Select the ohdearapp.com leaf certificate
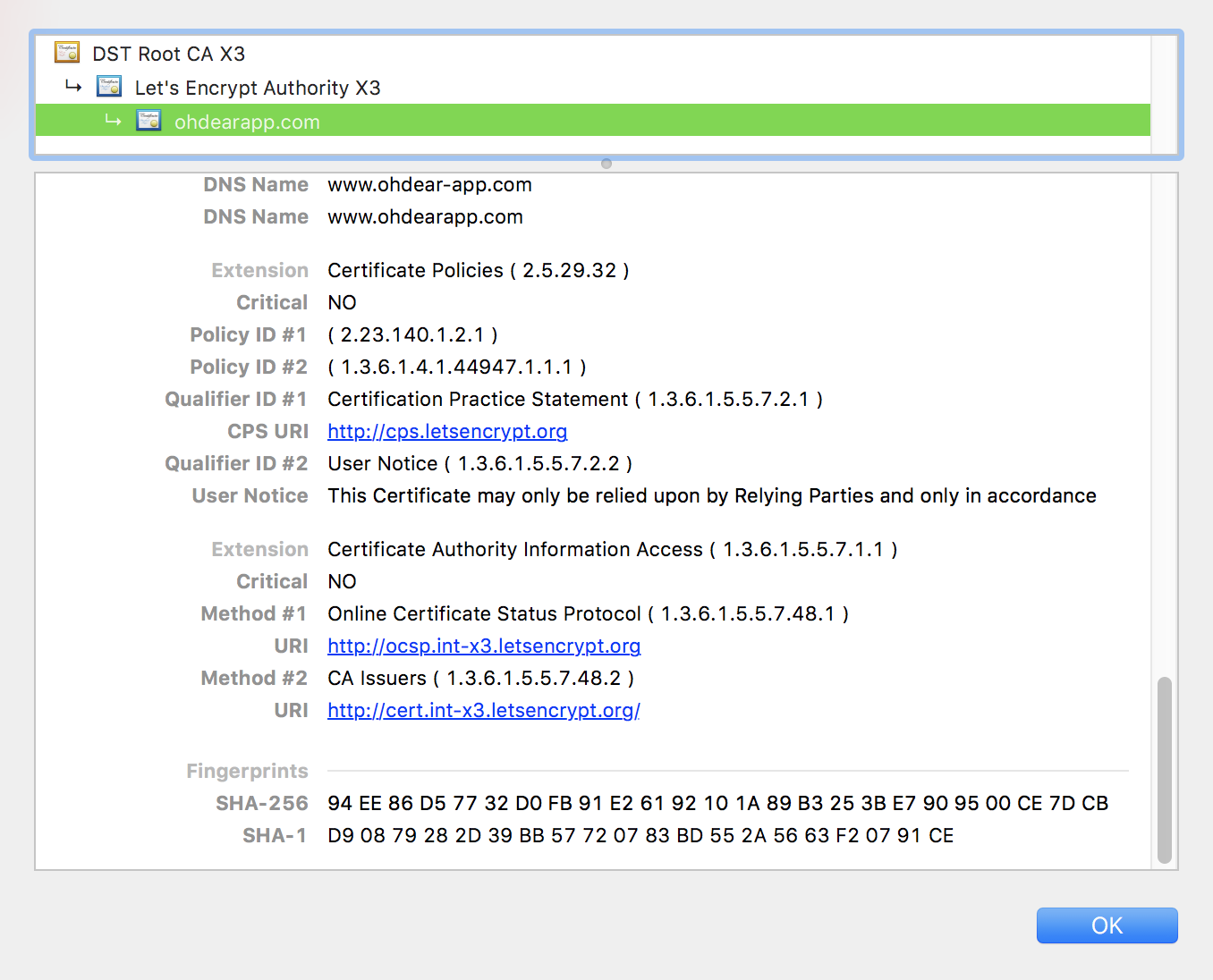Screen dimensions: 1213x980 (592, 121)
